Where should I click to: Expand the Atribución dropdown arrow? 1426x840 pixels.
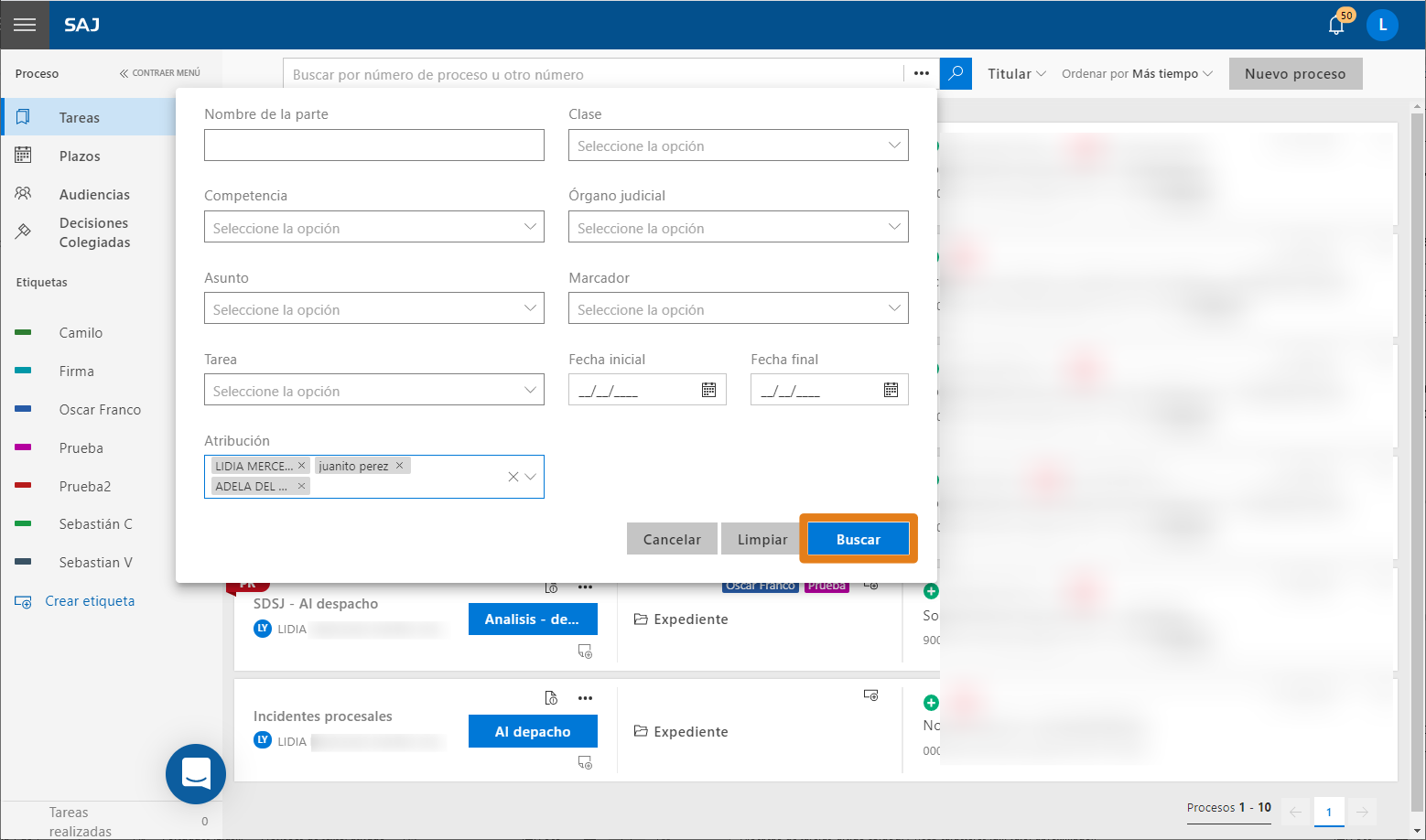point(531,477)
